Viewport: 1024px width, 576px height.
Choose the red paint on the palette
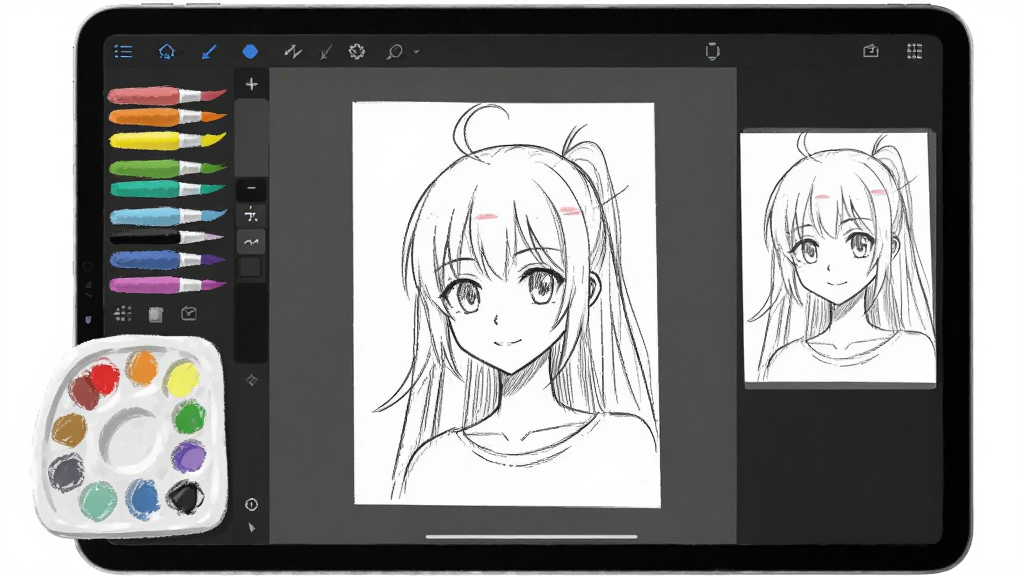(x=104, y=377)
